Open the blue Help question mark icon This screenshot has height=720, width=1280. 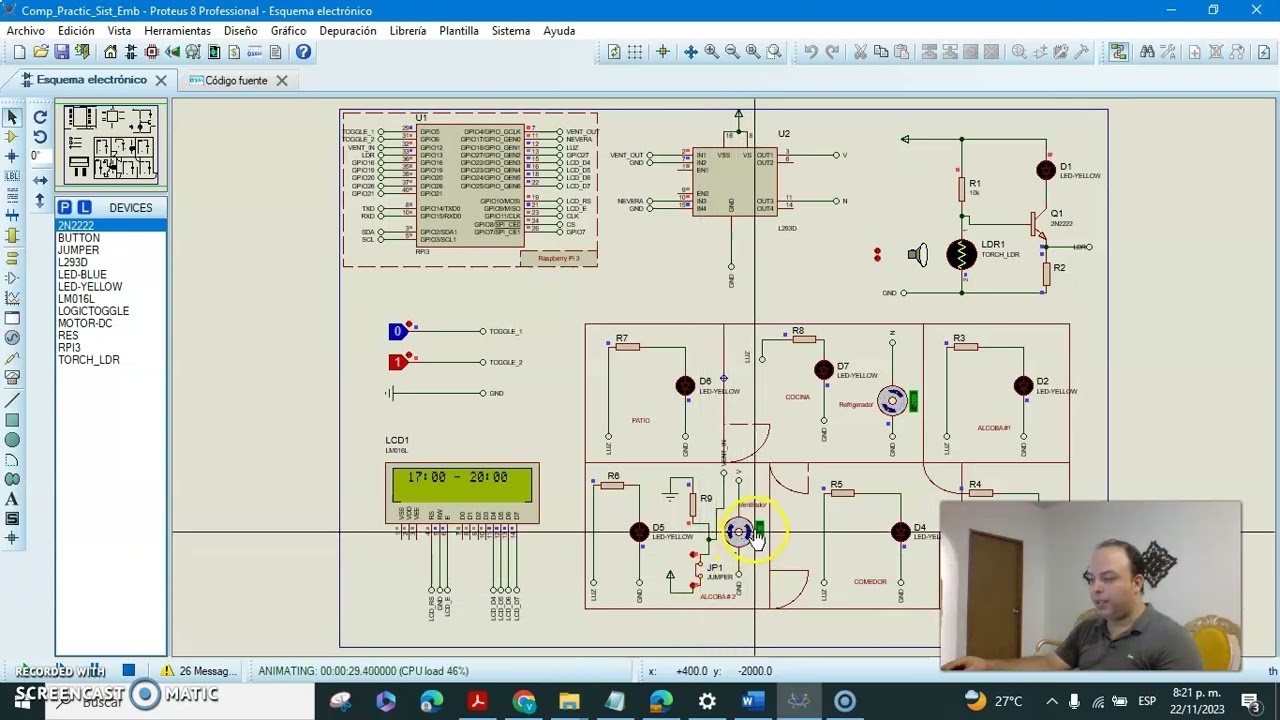(303, 52)
